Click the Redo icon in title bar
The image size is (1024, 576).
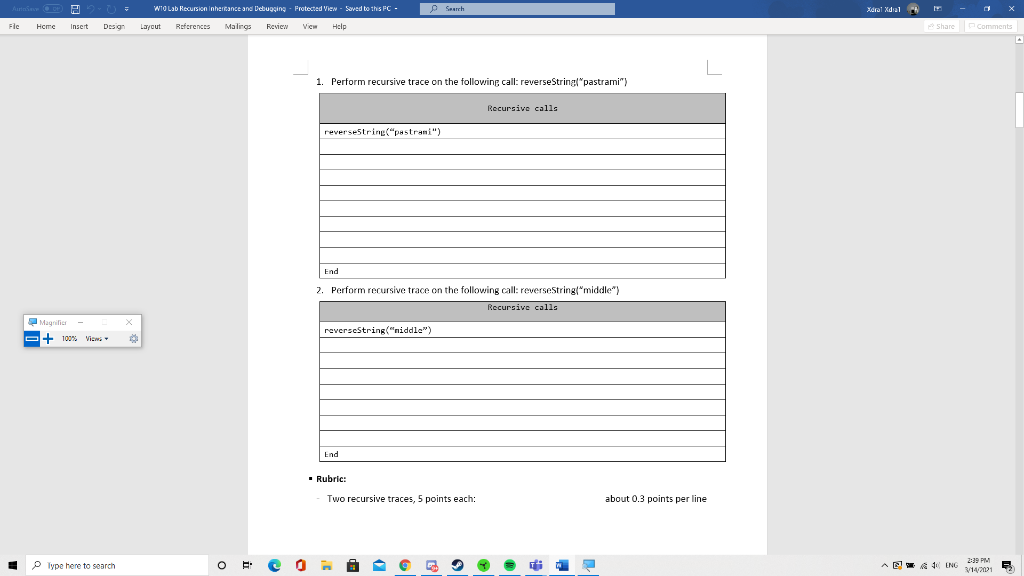[x=111, y=9]
